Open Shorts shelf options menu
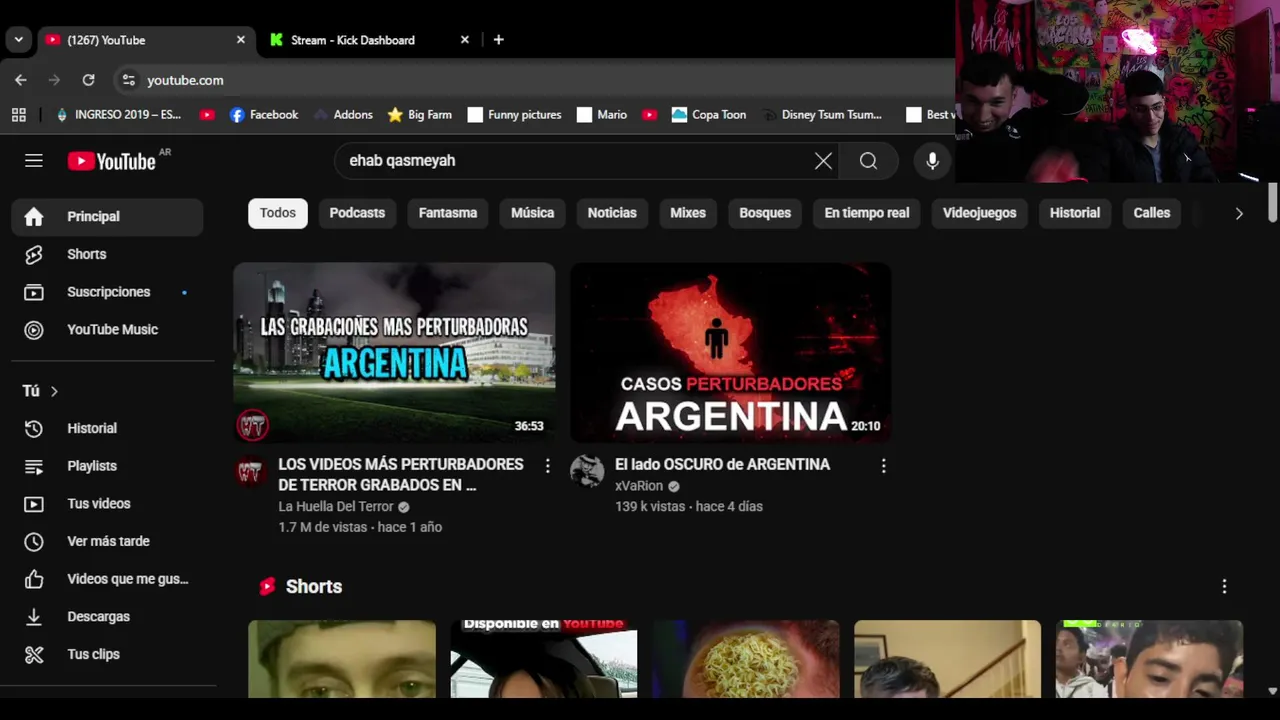 1224,587
